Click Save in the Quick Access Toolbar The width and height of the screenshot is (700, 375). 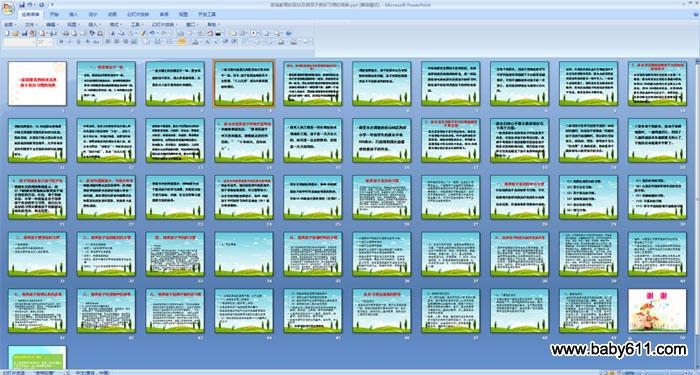[22, 4]
